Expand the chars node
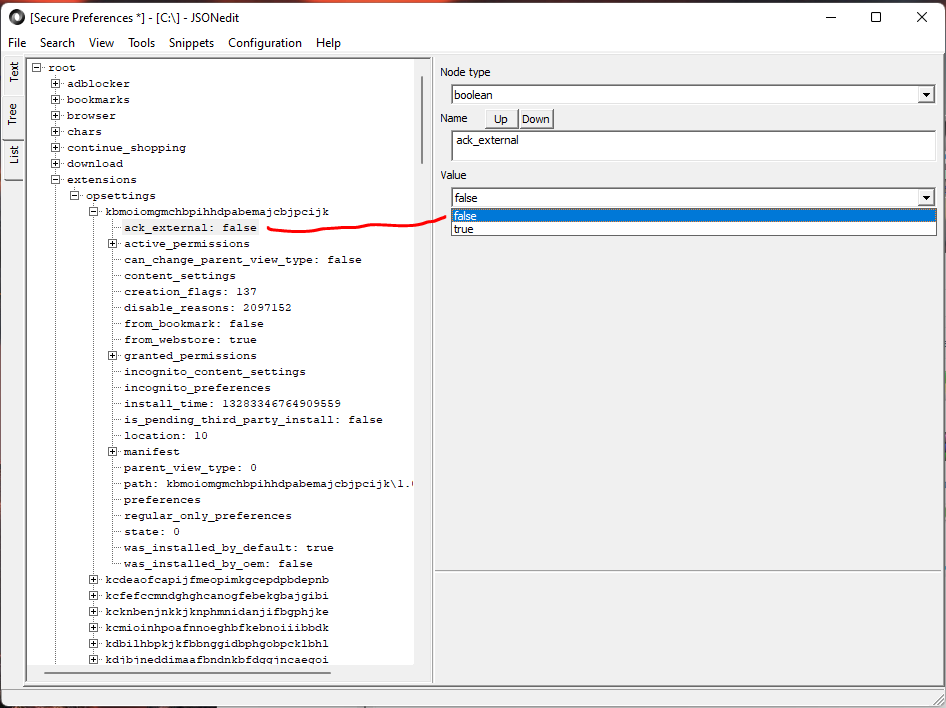 pos(56,131)
